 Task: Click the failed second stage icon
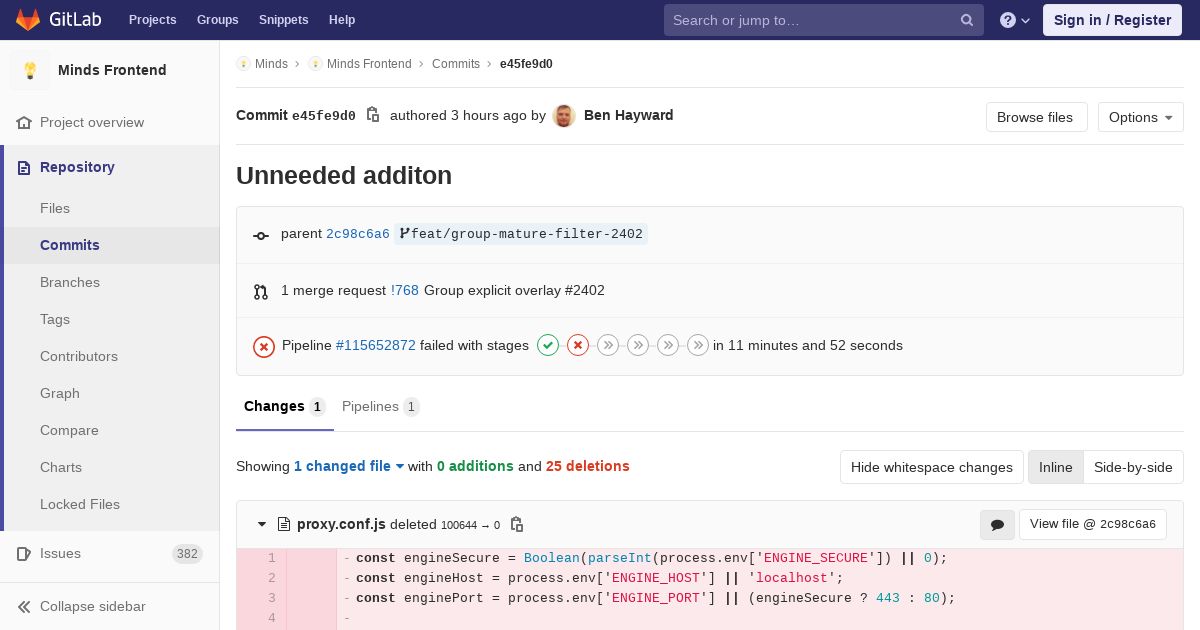578,345
